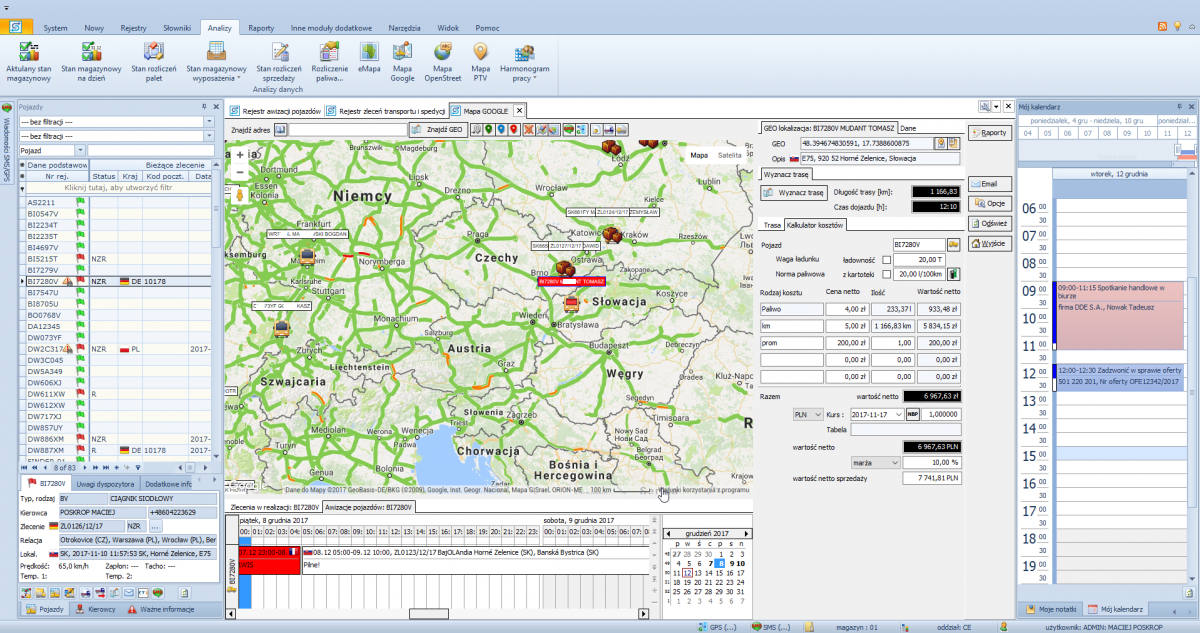This screenshot has height=633, width=1200.
Task: Switch to Rejestr awizacji pojazdów tab
Action: pyautogui.click(x=275, y=111)
